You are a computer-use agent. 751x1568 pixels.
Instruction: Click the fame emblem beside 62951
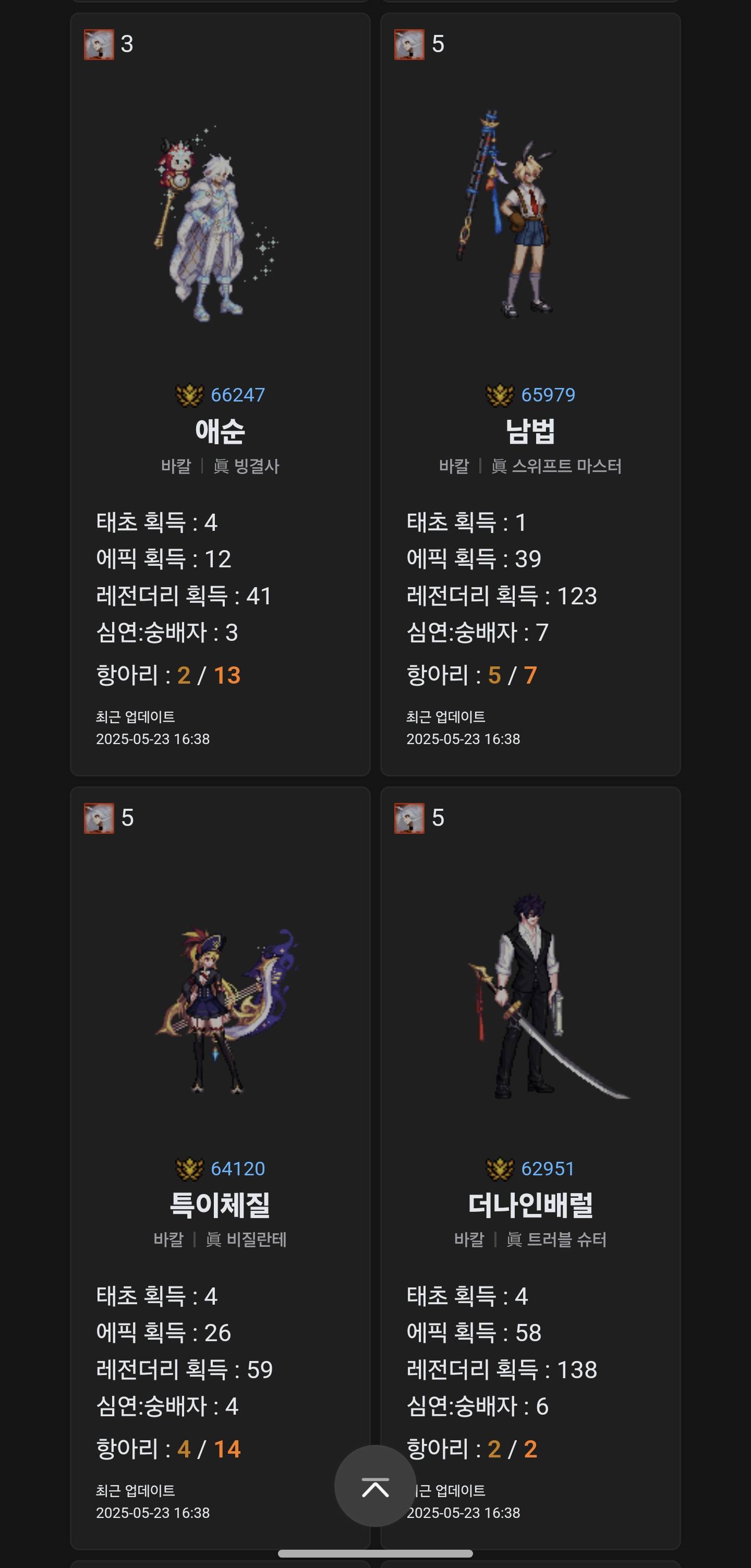tap(500, 1169)
